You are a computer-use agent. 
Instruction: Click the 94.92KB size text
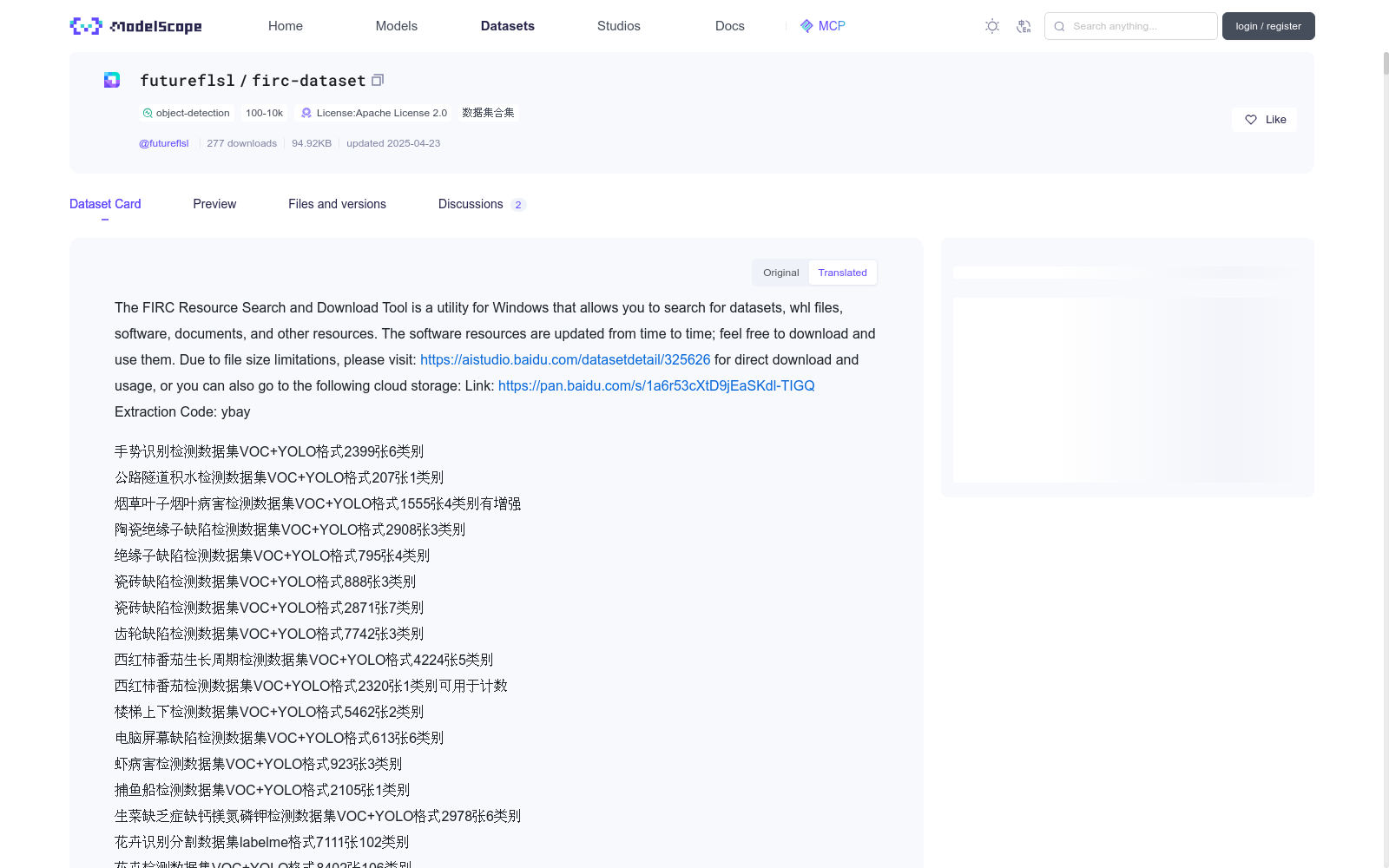coord(312,143)
